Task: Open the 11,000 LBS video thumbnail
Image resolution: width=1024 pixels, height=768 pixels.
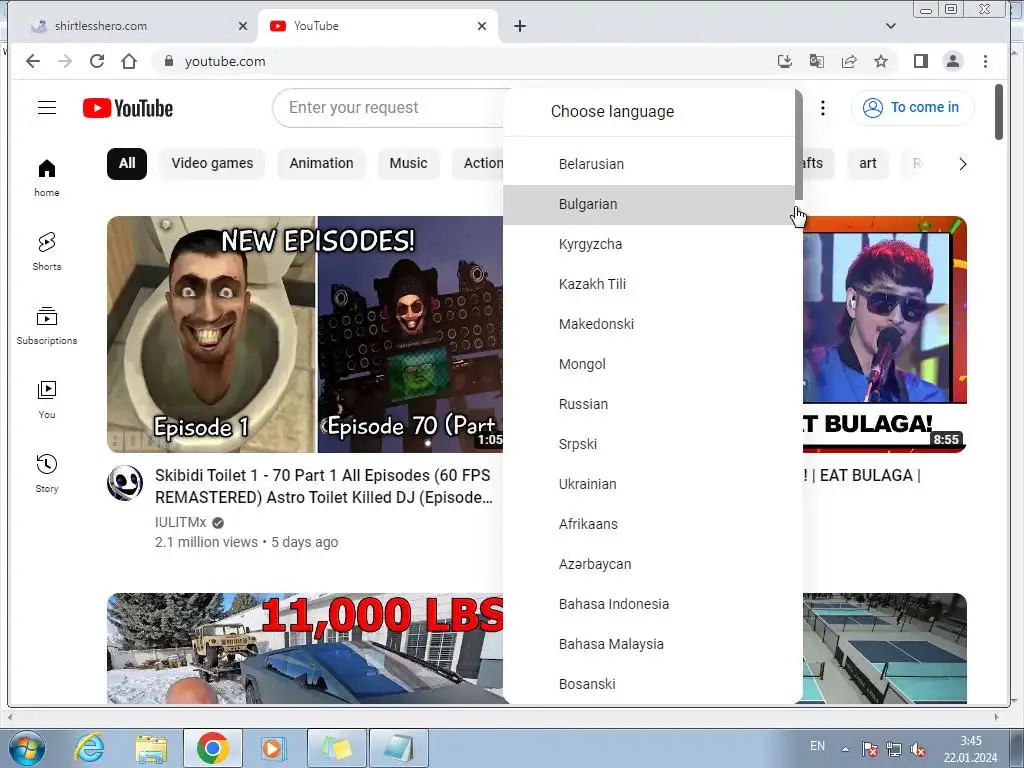Action: (305, 648)
